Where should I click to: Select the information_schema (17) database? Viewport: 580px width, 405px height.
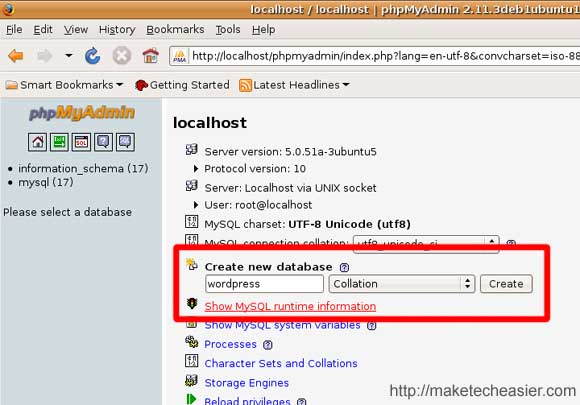click(83, 169)
